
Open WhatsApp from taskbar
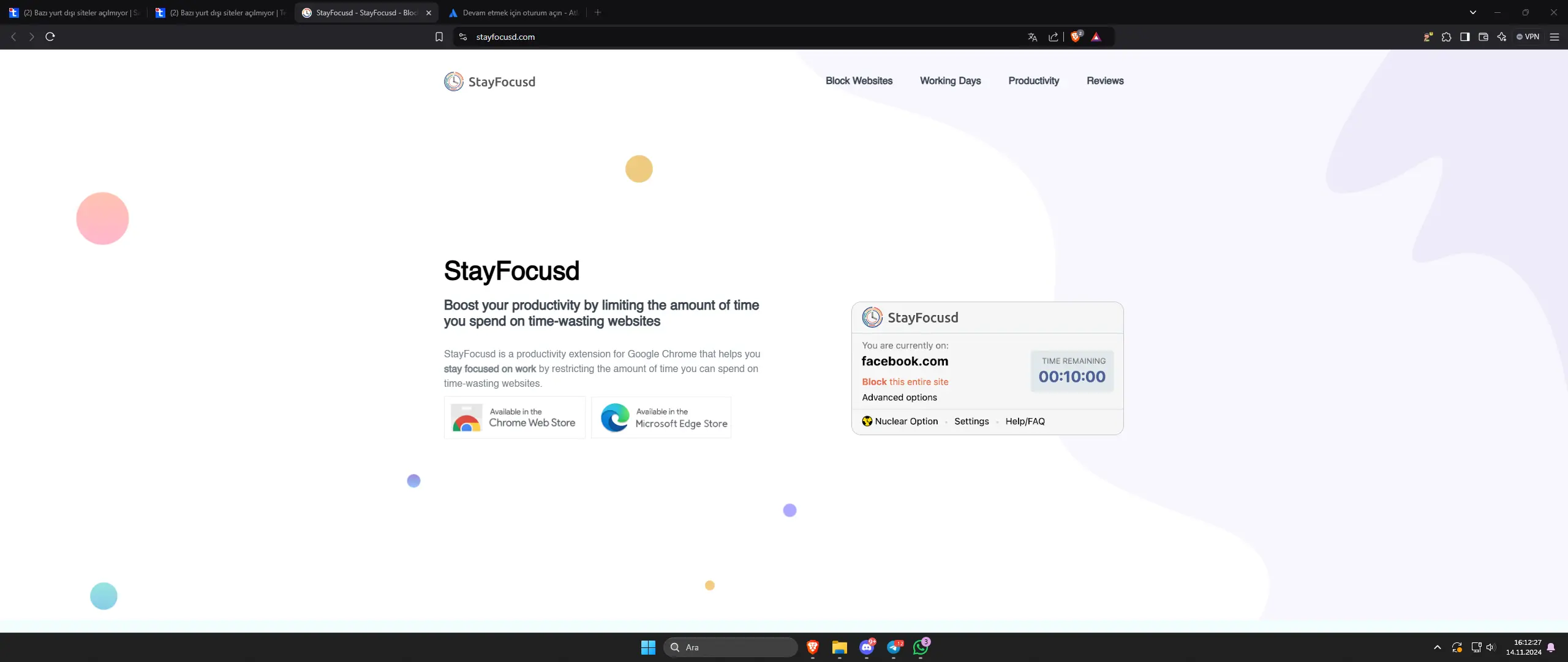(x=921, y=647)
